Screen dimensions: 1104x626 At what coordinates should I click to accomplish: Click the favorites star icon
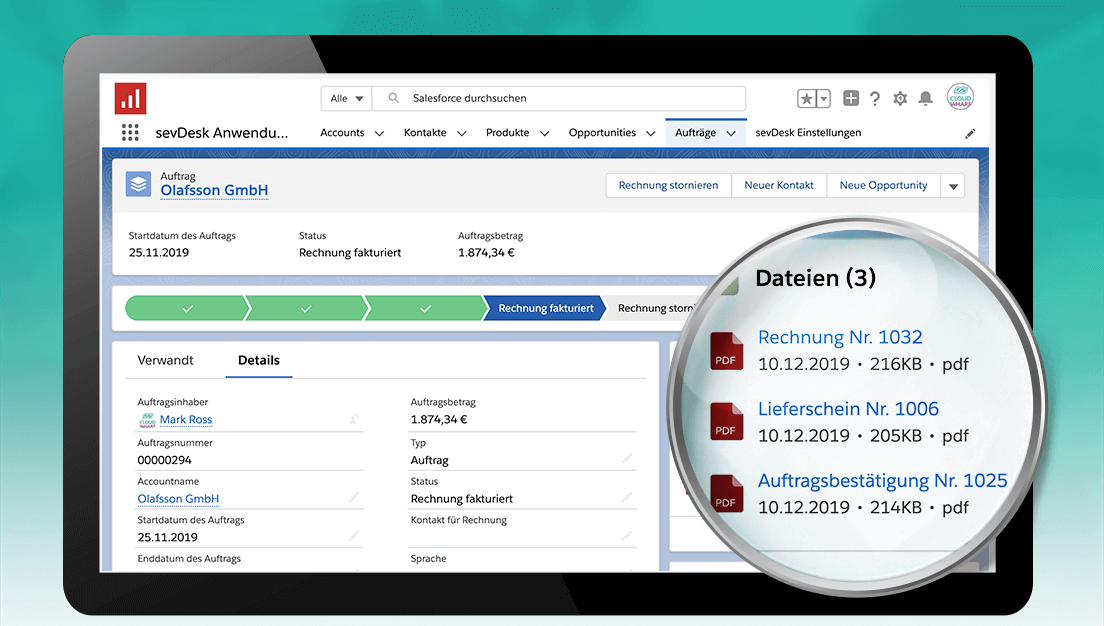[805, 98]
